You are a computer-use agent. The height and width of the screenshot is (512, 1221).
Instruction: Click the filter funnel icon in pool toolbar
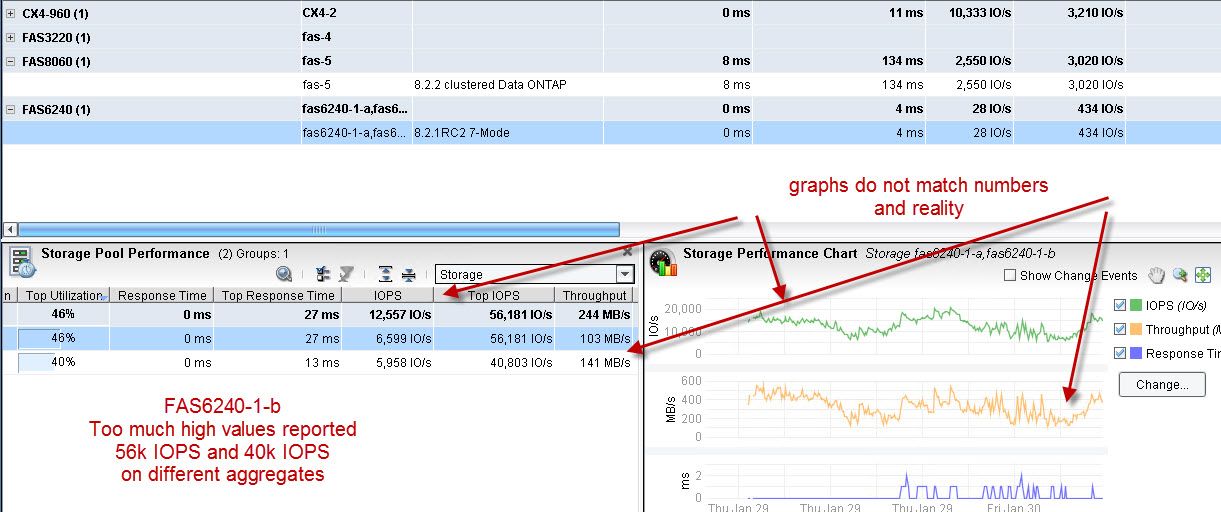click(346, 274)
